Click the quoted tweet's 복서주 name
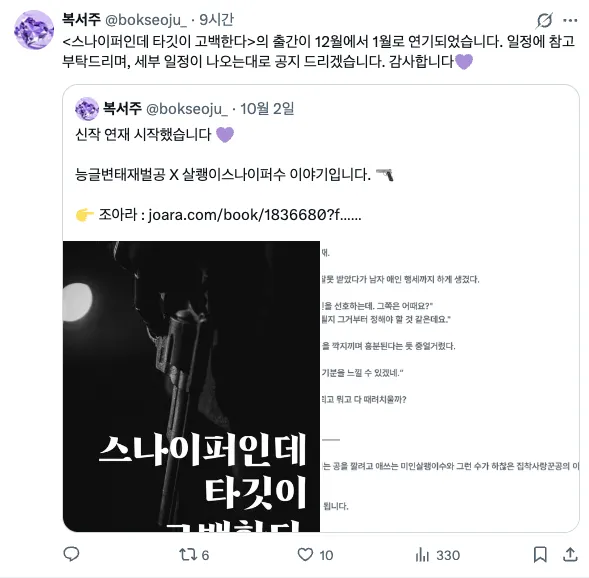Viewport: 589px width, 578px height. coord(122,109)
